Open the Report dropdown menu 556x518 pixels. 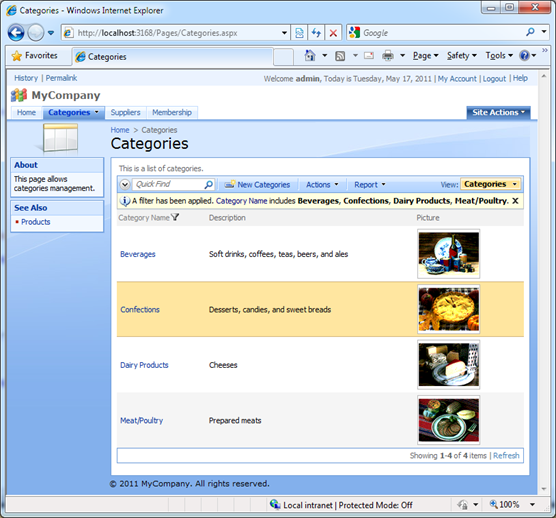[x=369, y=185]
